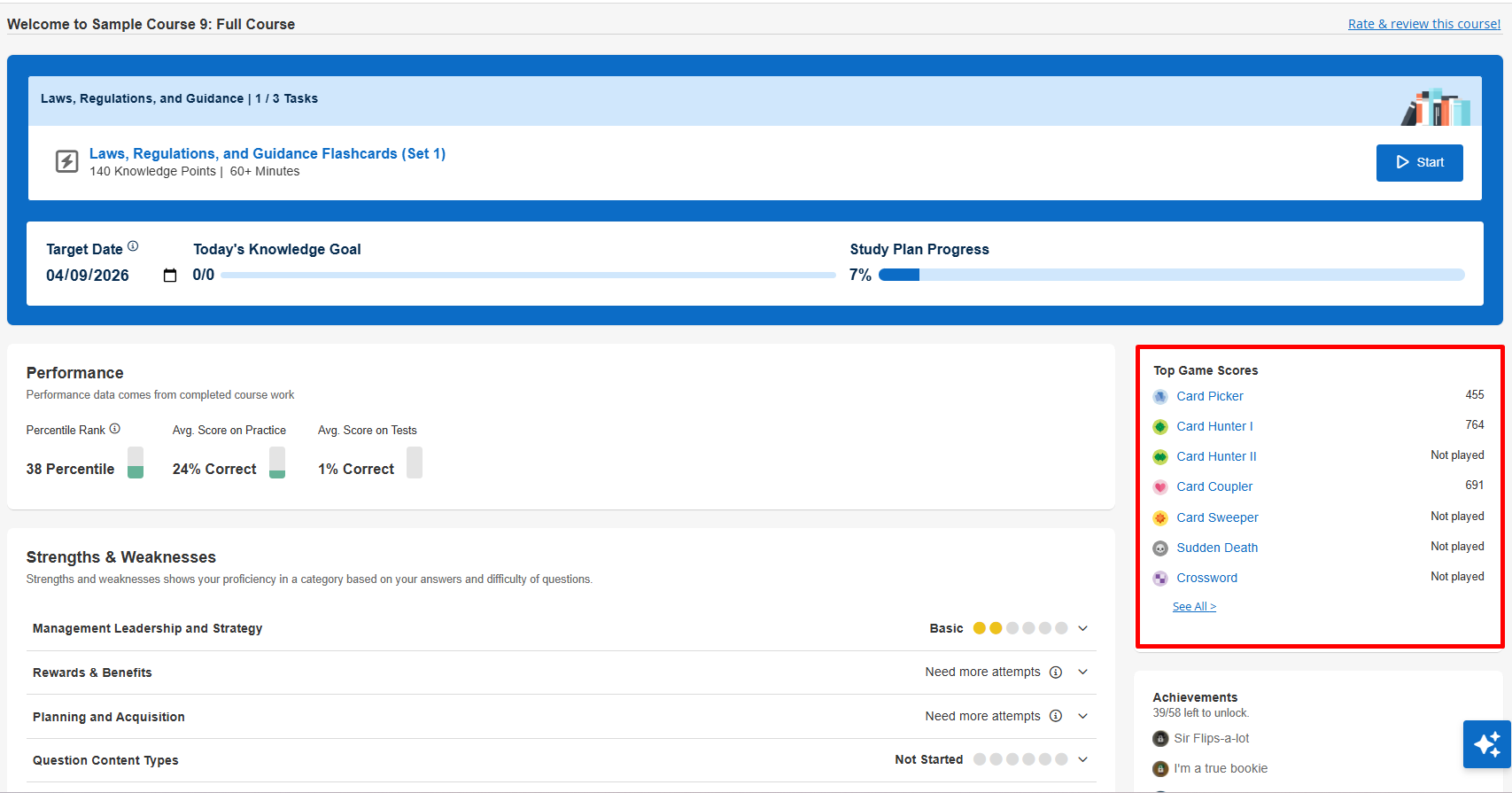The image size is (1512, 793).
Task: Click the Card Coupler heart icon
Action: click(1160, 487)
